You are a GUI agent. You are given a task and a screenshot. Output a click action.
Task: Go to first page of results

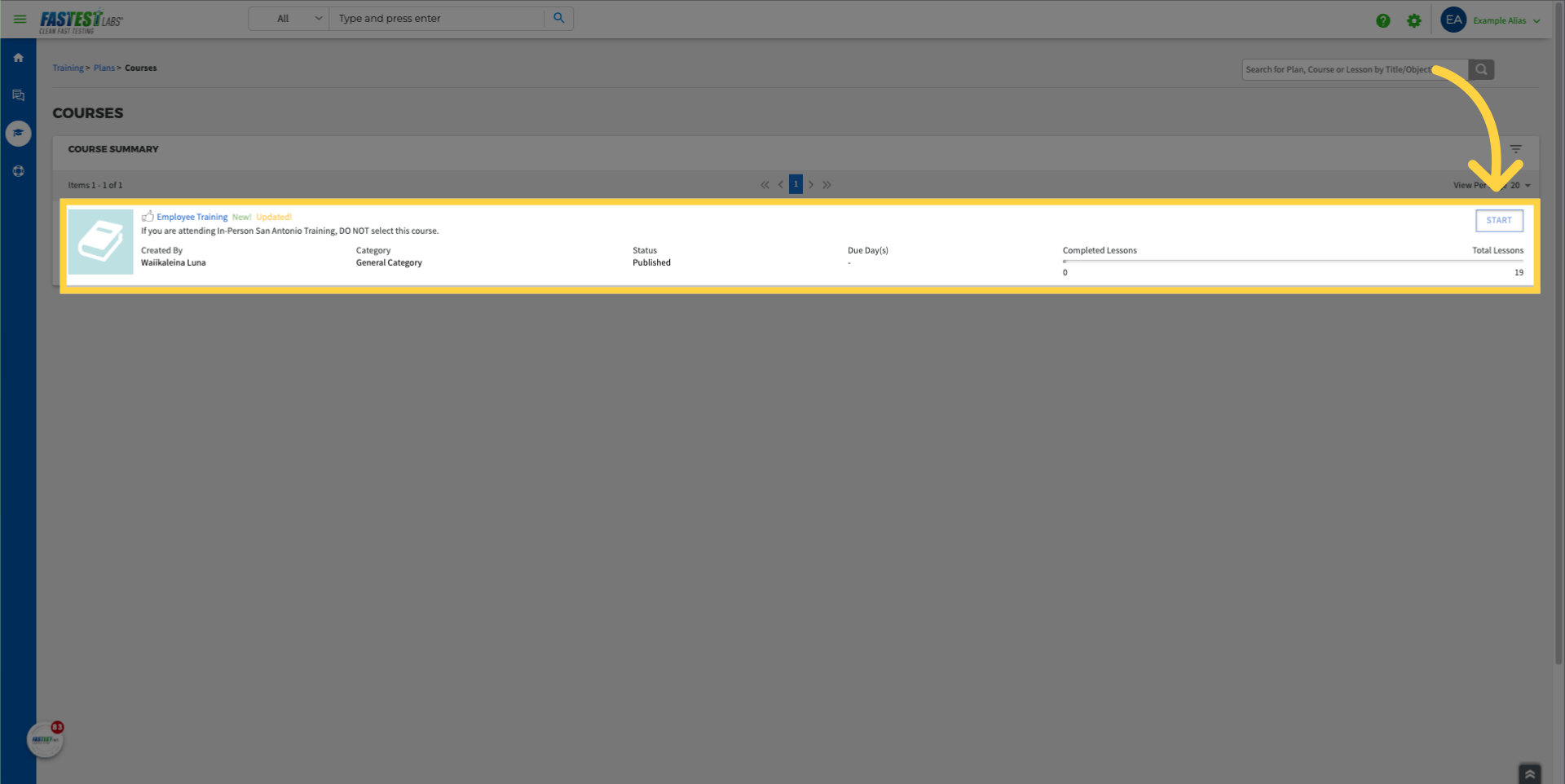(x=765, y=185)
